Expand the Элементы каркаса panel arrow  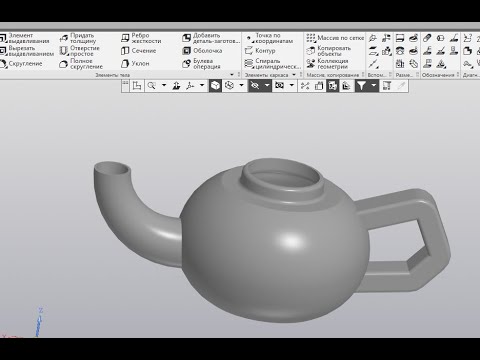(x=294, y=75)
